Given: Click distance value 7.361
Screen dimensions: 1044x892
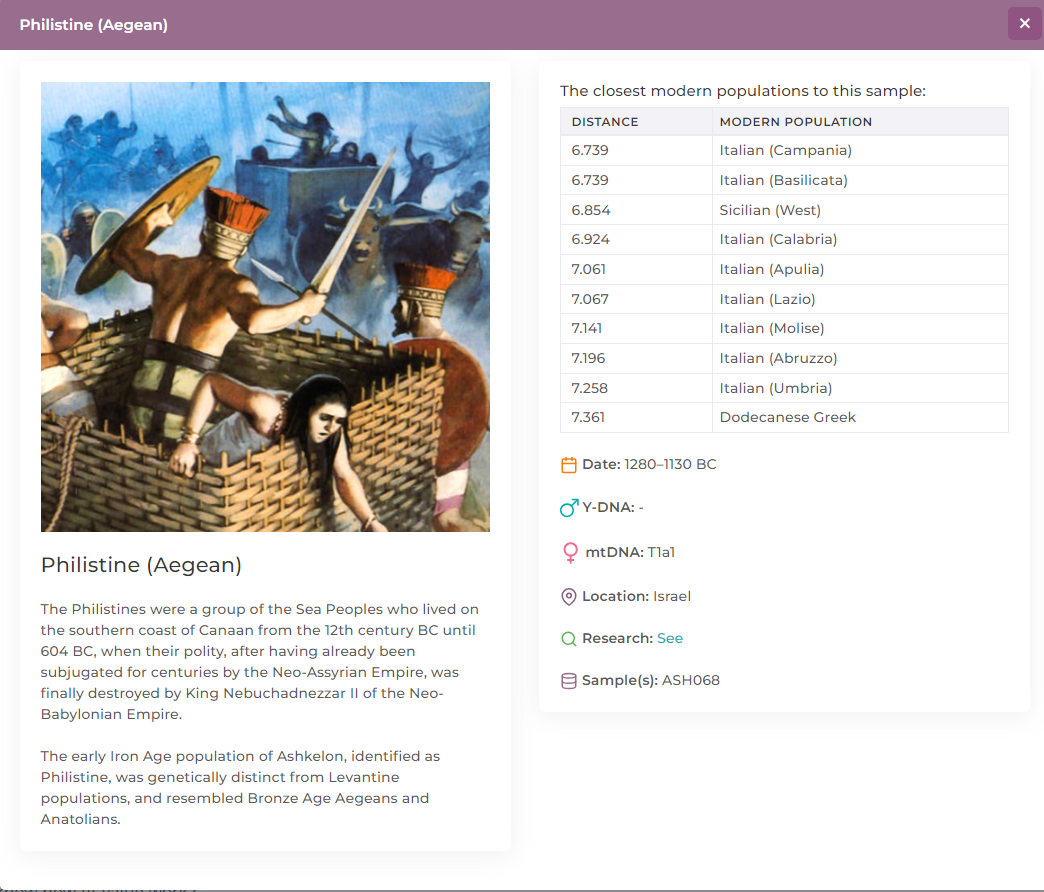Looking at the screenshot, I should pos(588,418).
